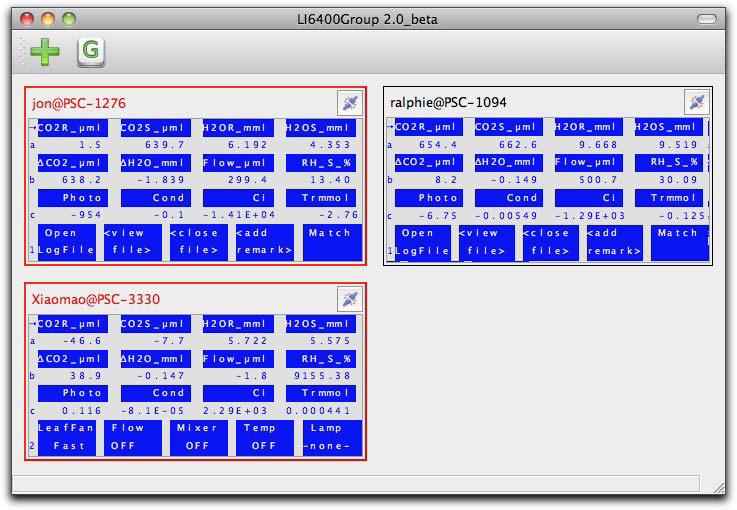Click <close file> in jon@PSC-1276 panel

pos(199,242)
